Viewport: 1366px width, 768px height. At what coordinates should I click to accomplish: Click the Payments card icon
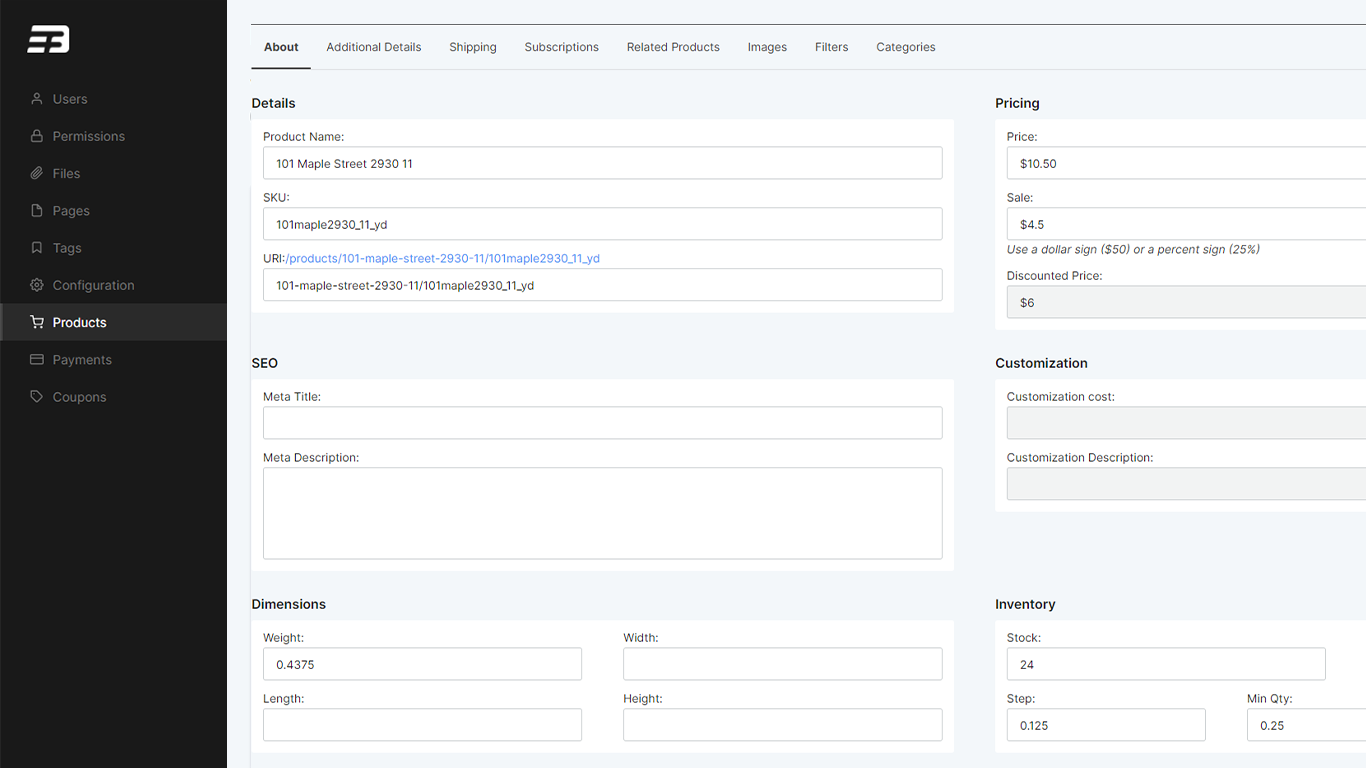click(x=37, y=360)
